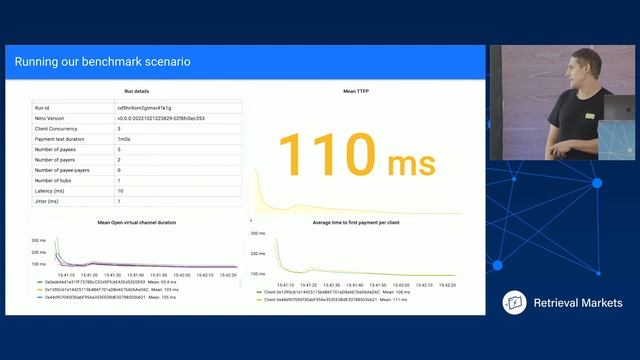
Task: Select the Number of payee-payers value '0'
Action: [178, 170]
